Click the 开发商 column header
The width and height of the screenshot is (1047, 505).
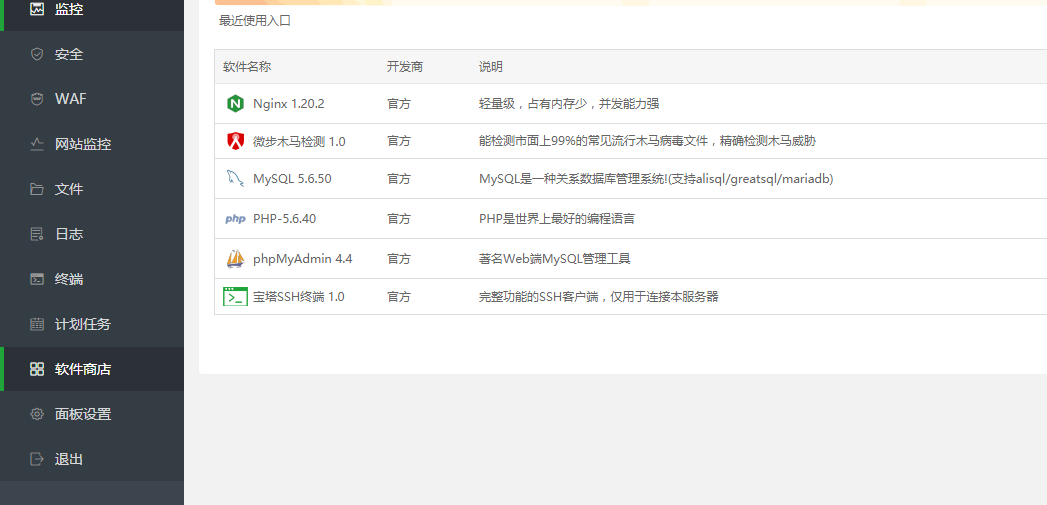tap(405, 67)
